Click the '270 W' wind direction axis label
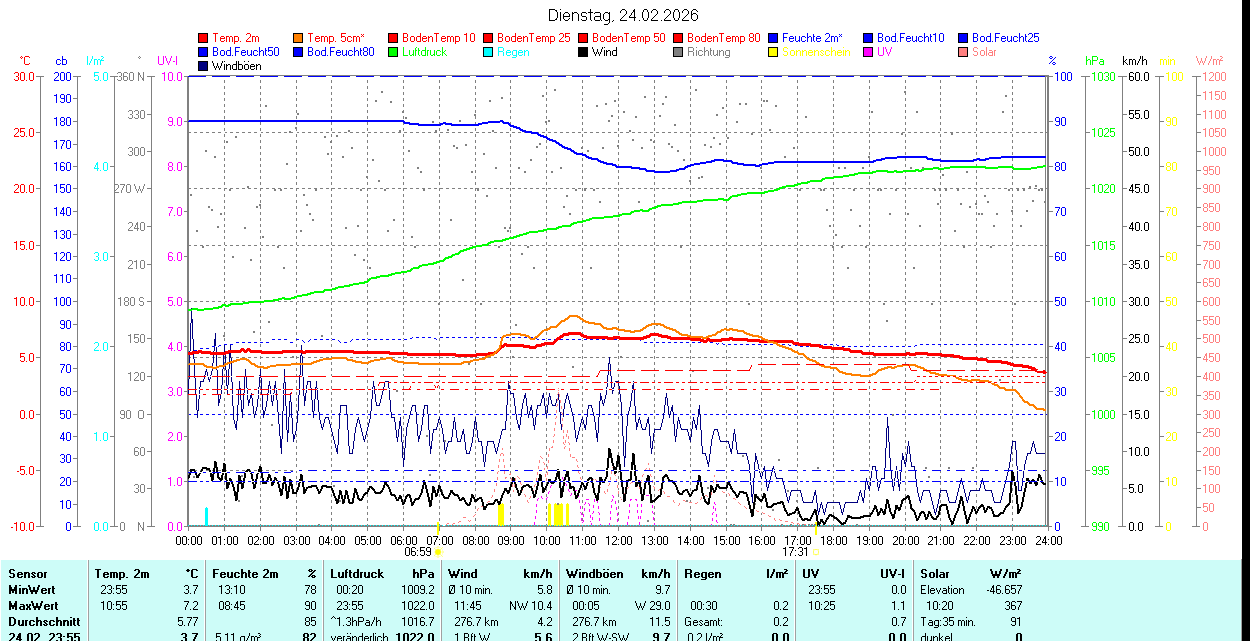The image size is (1250, 641). (130, 189)
